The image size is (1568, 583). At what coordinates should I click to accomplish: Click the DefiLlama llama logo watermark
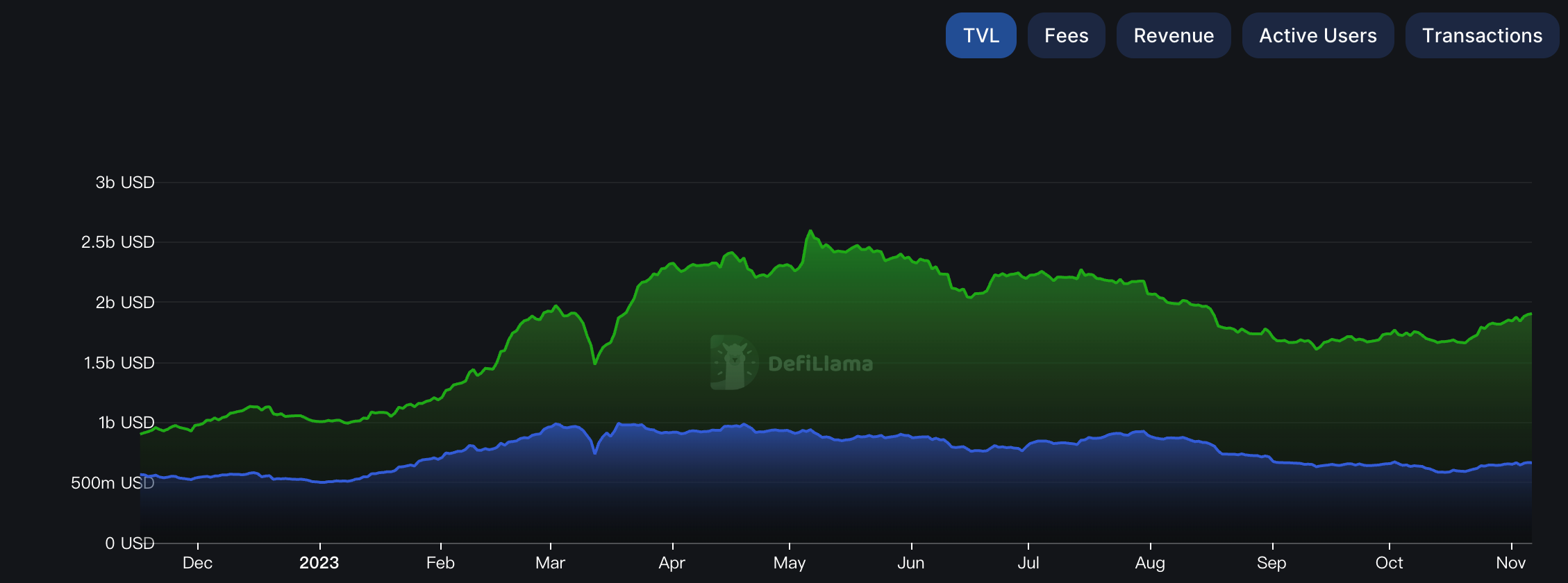pyautogui.click(x=733, y=362)
